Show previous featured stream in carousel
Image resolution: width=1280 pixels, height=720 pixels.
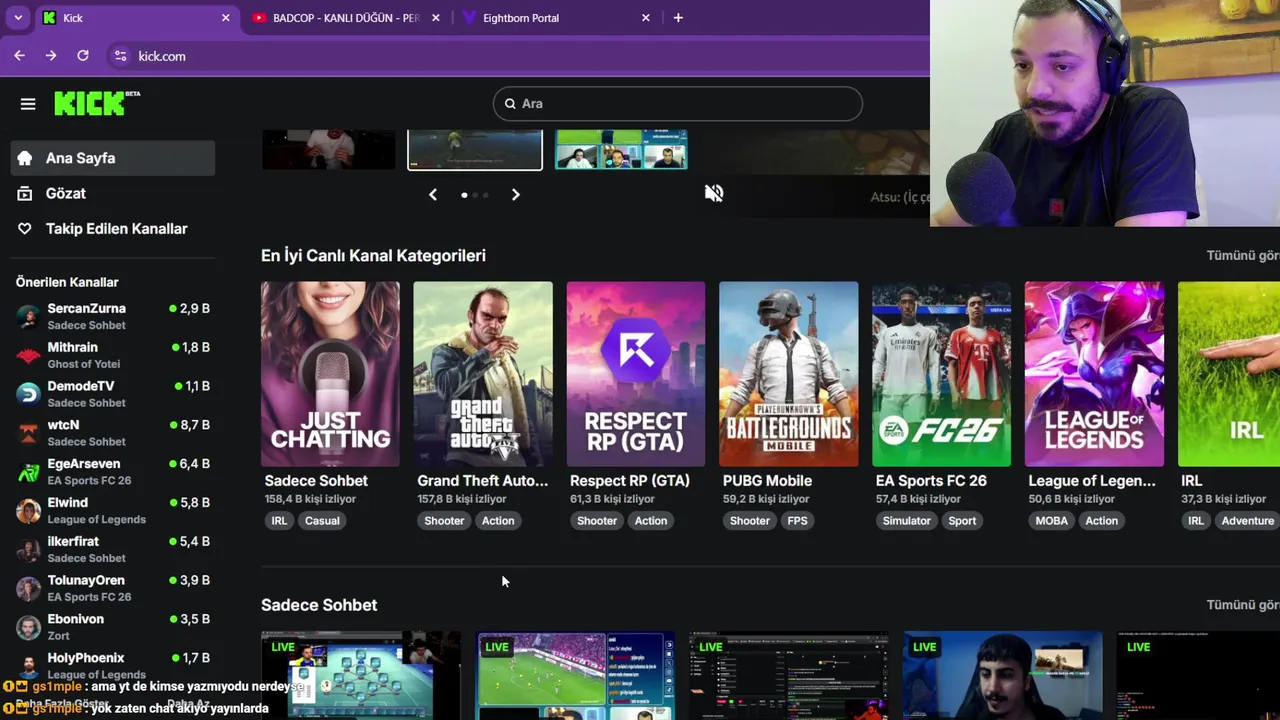click(x=433, y=195)
